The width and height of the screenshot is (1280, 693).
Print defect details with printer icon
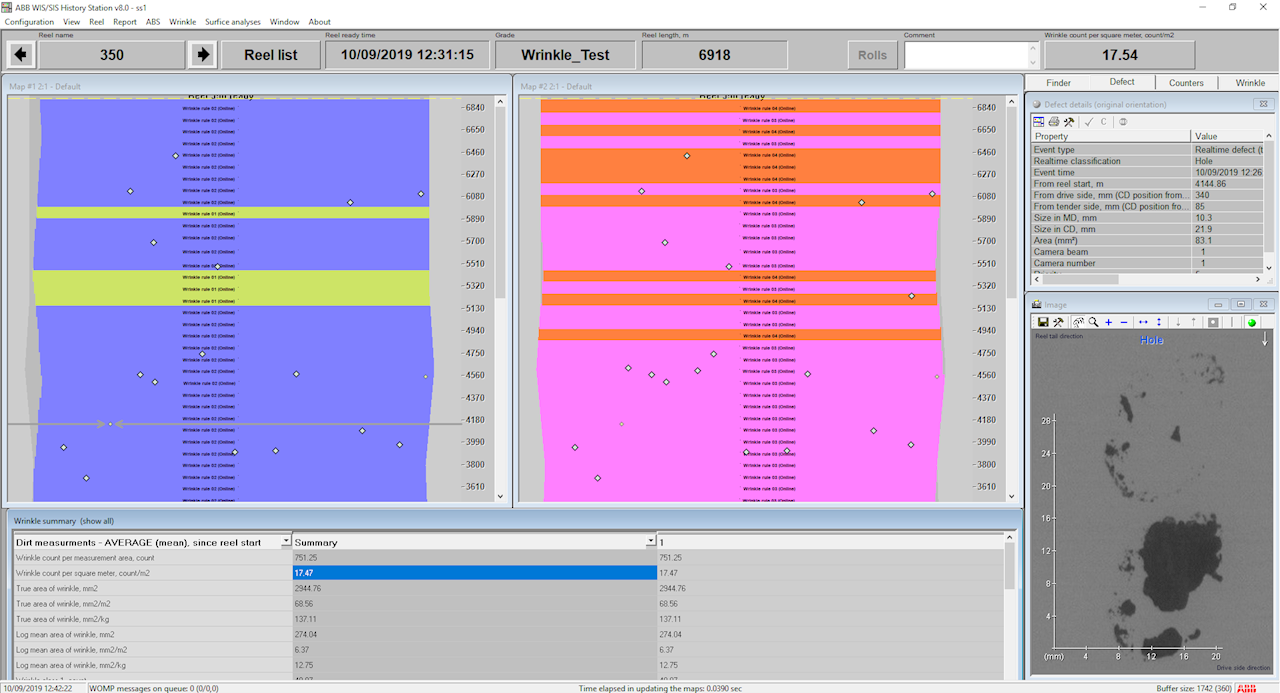tap(1054, 122)
